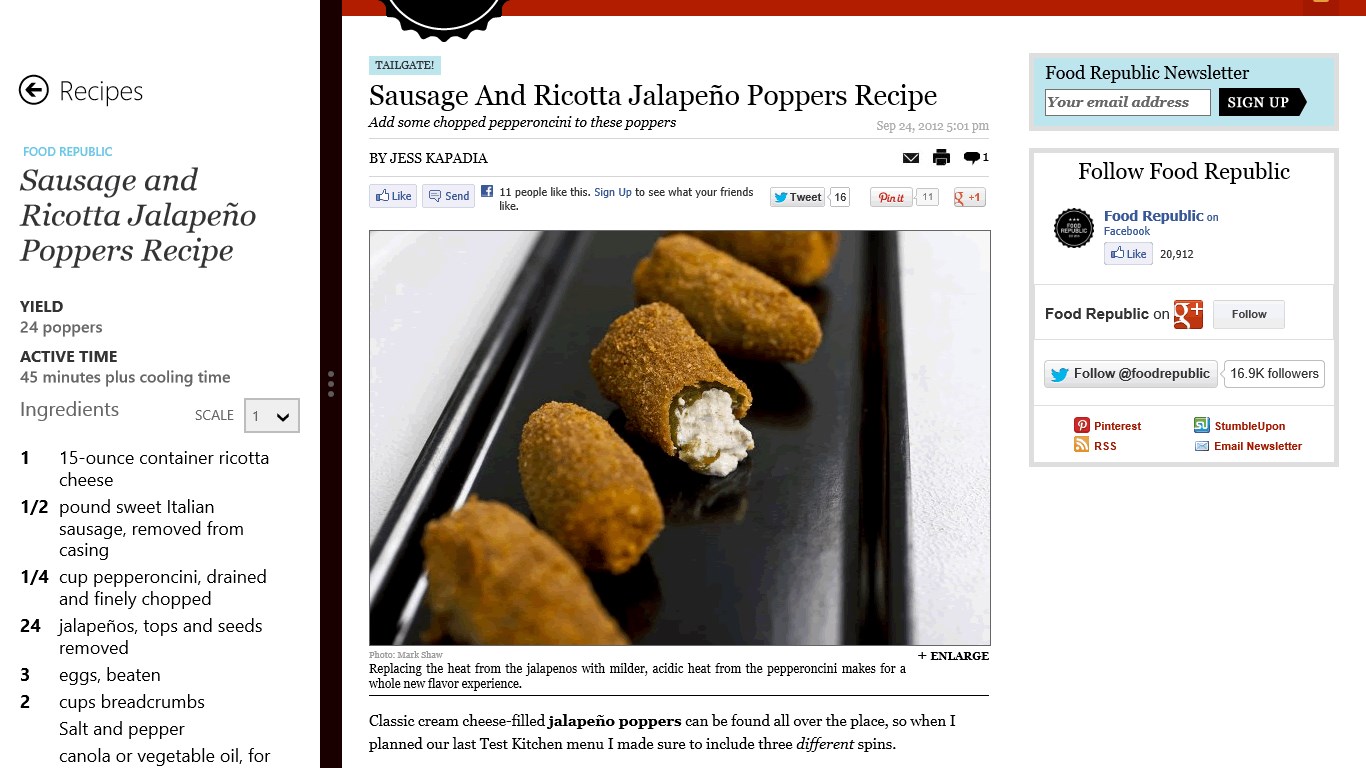Click the Facebook Send button
The image size is (1366, 768).
(448, 196)
